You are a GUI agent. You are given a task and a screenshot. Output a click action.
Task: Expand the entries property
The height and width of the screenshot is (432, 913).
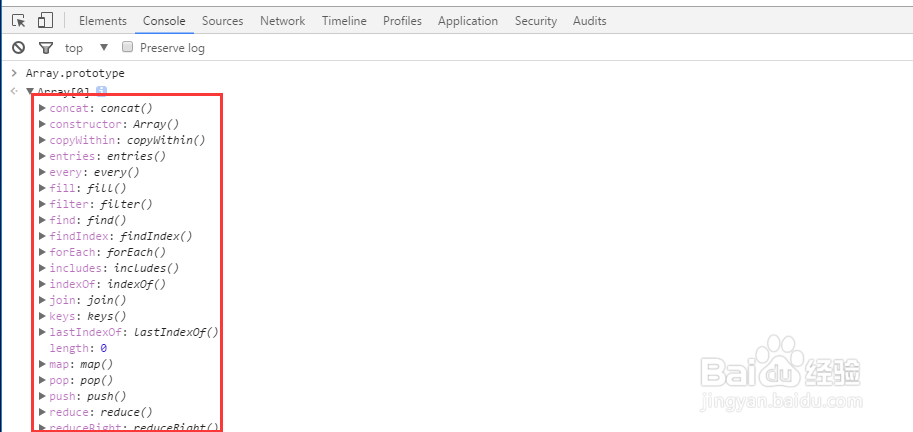pos(42,156)
